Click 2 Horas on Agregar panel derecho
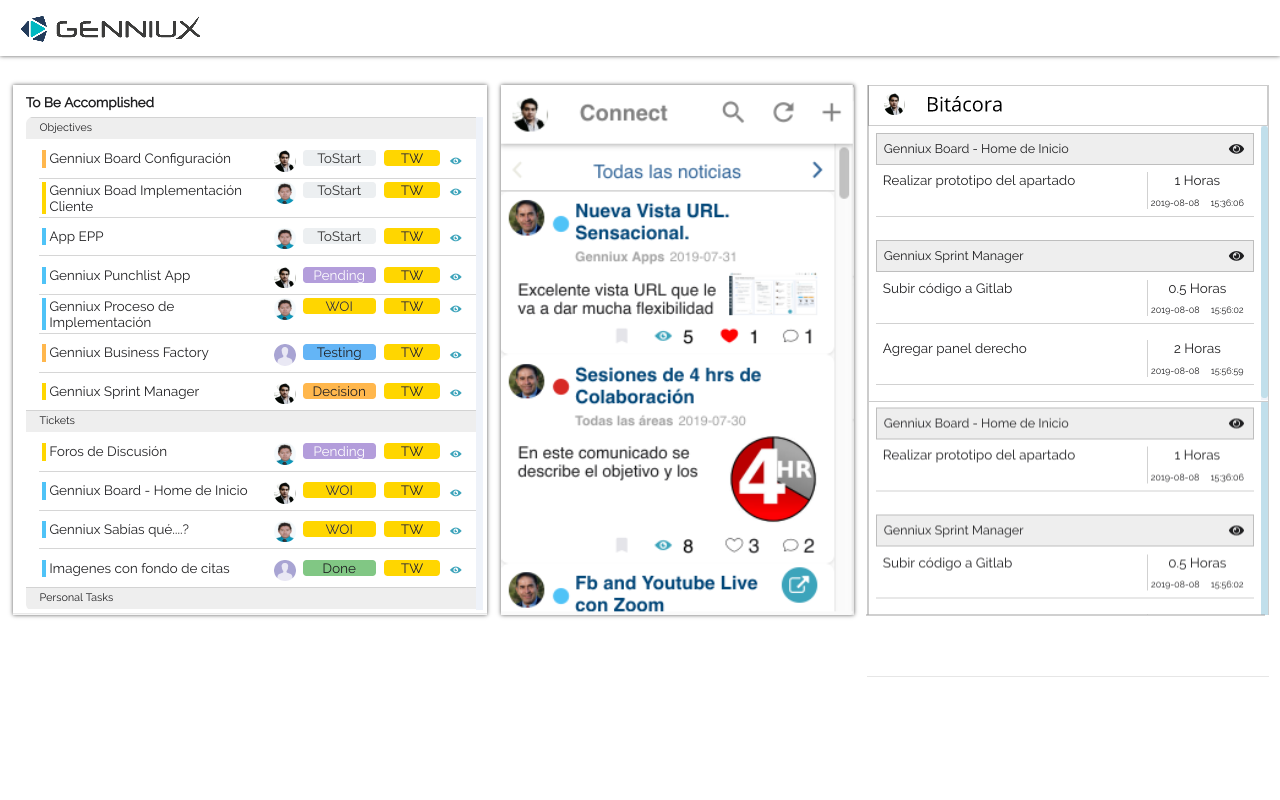 pyautogui.click(x=1197, y=349)
